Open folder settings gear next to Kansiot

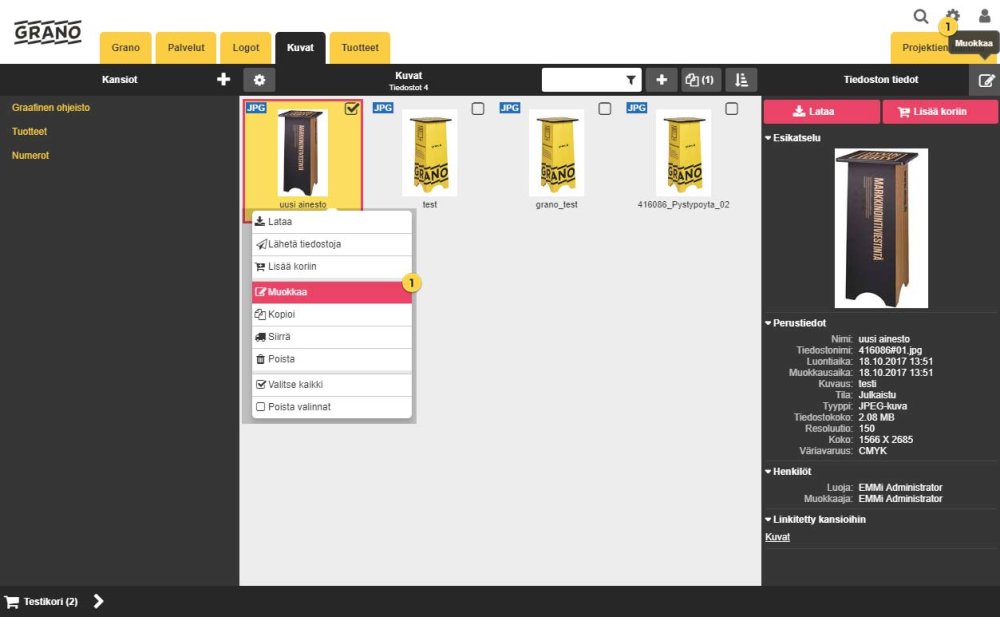259,80
